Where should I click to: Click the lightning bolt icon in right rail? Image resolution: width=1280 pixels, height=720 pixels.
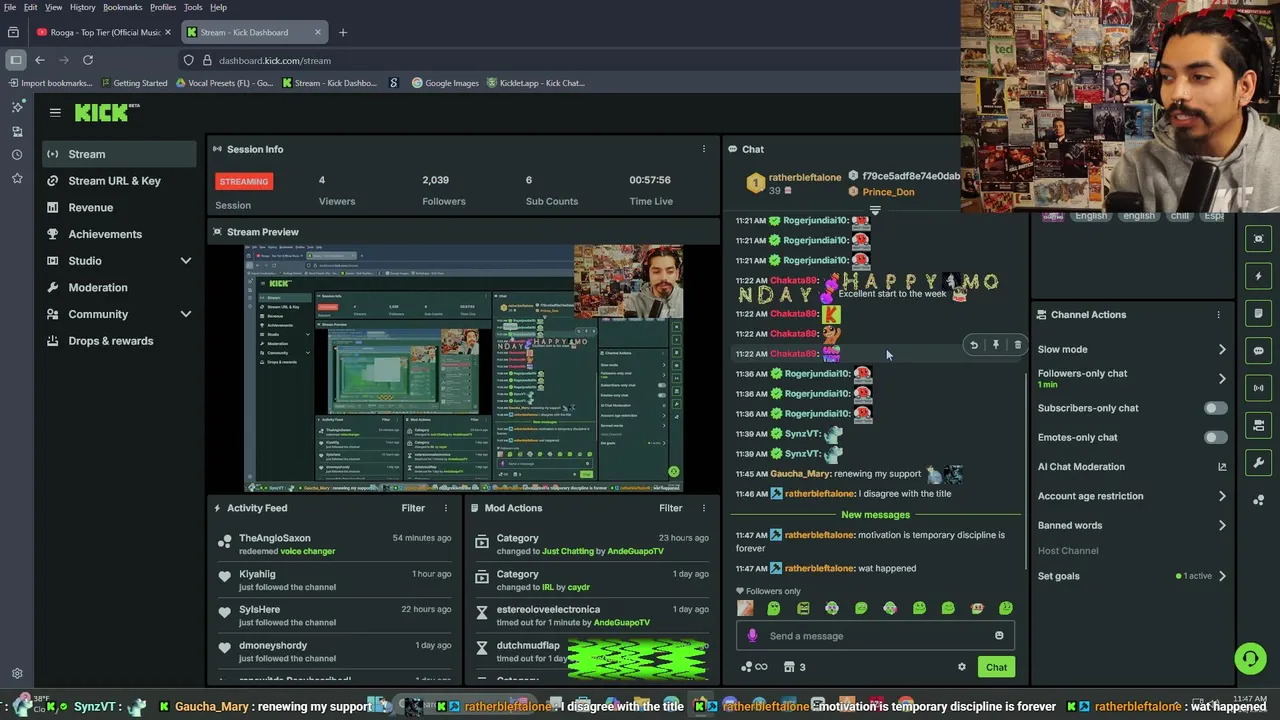pyautogui.click(x=1258, y=276)
